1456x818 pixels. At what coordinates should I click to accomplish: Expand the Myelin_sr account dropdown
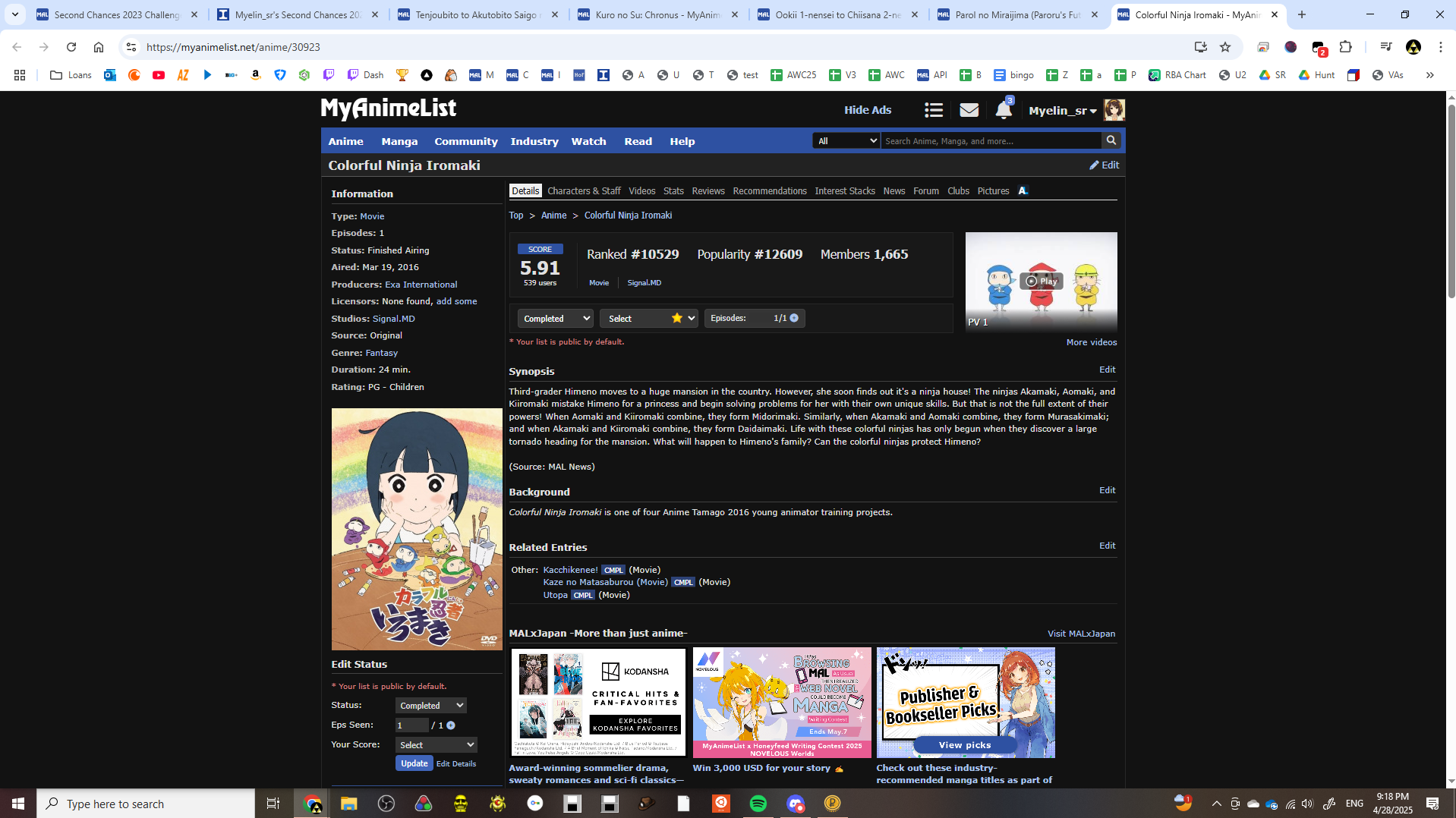point(1062,111)
